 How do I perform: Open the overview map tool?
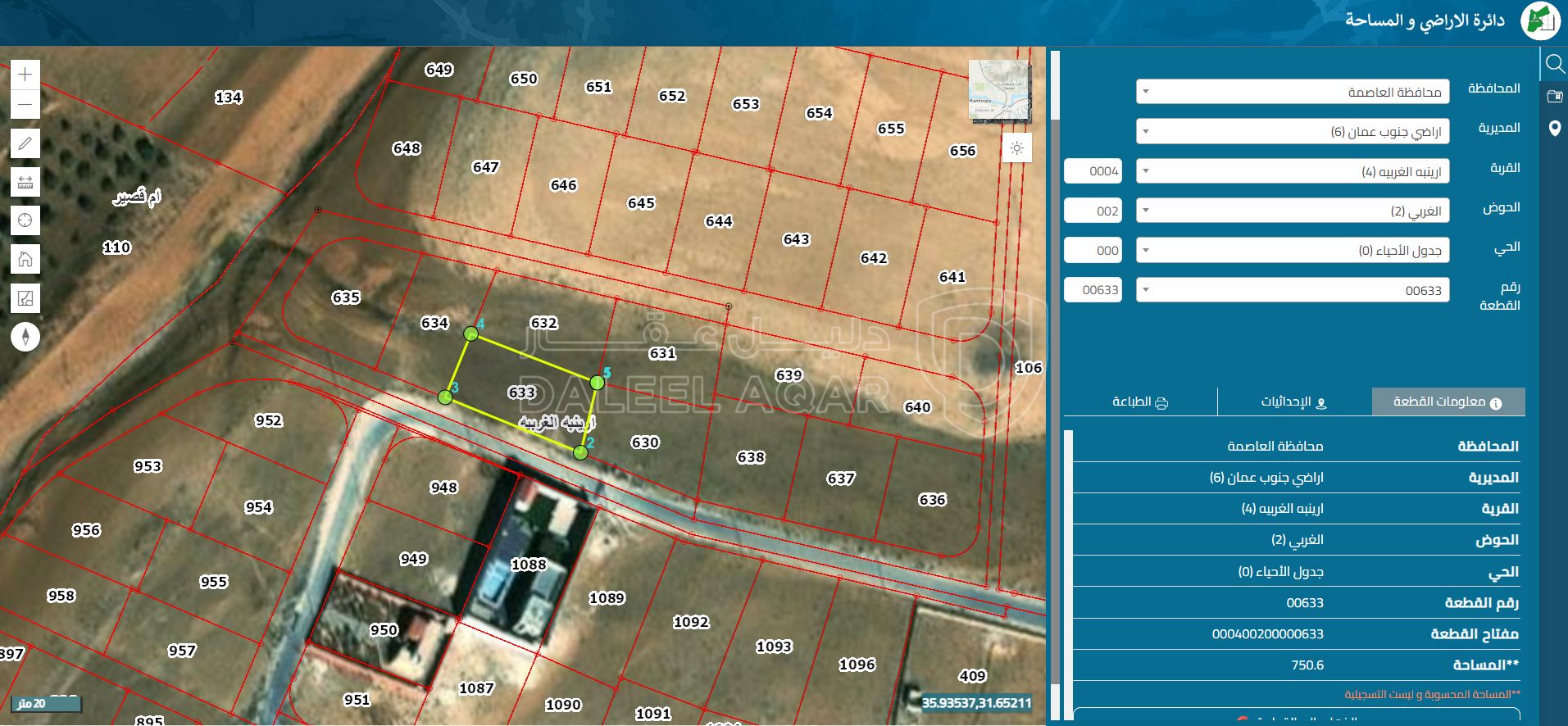25,298
